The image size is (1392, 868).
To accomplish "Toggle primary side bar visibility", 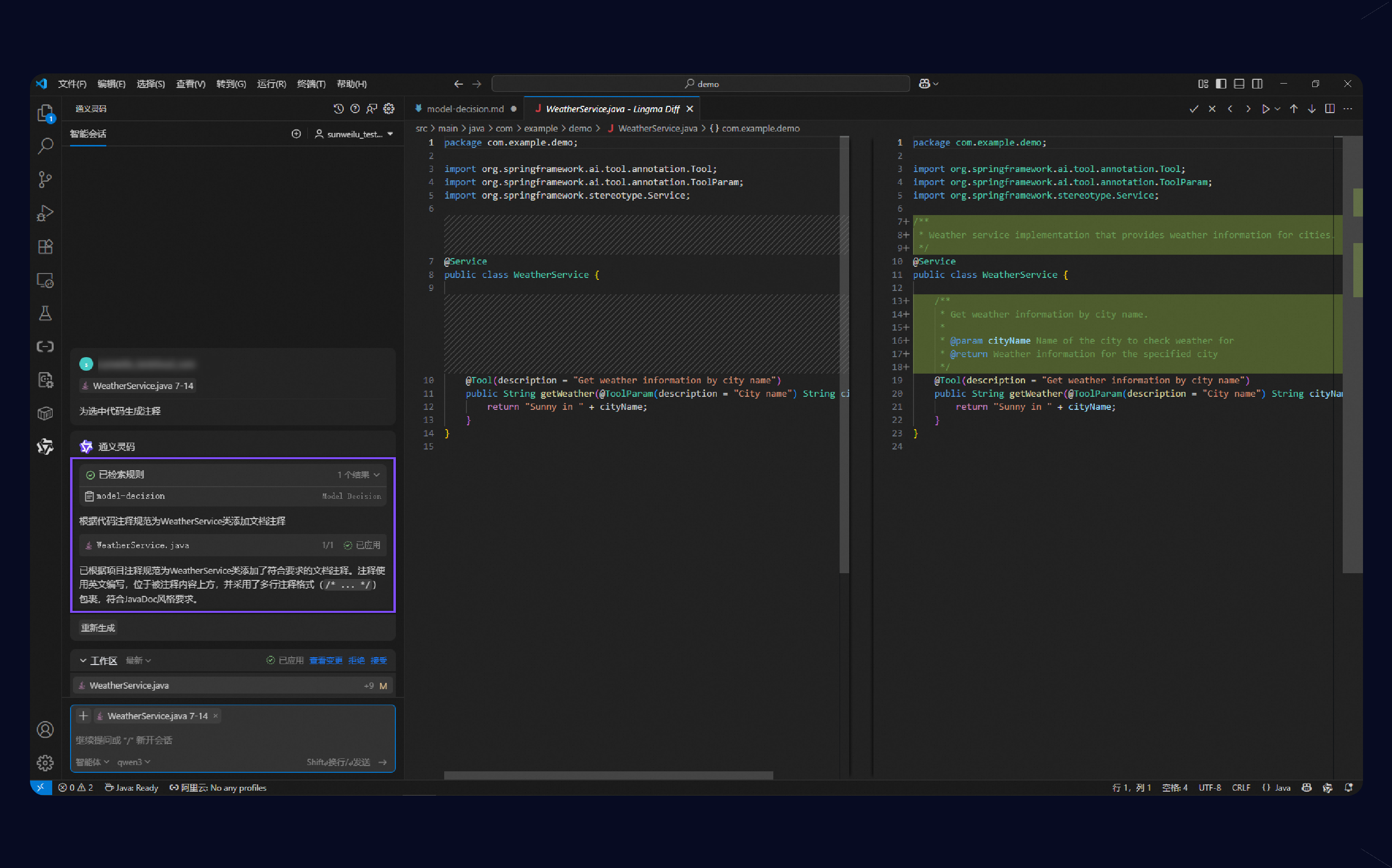I will (x=1221, y=84).
